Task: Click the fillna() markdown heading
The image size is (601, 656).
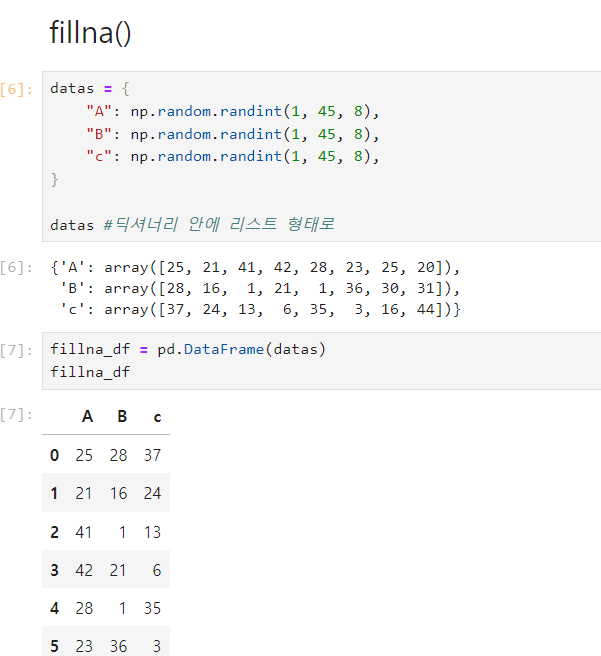Action: [90, 33]
